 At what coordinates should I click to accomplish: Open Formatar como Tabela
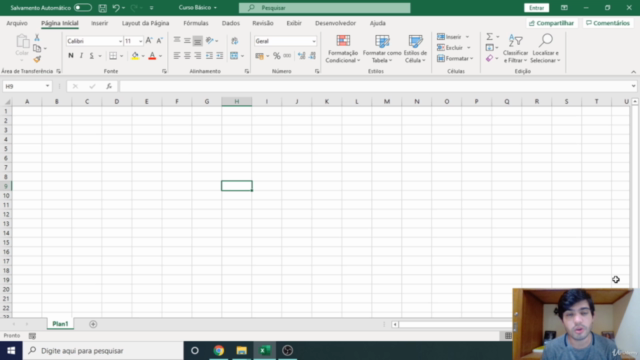pos(382,49)
